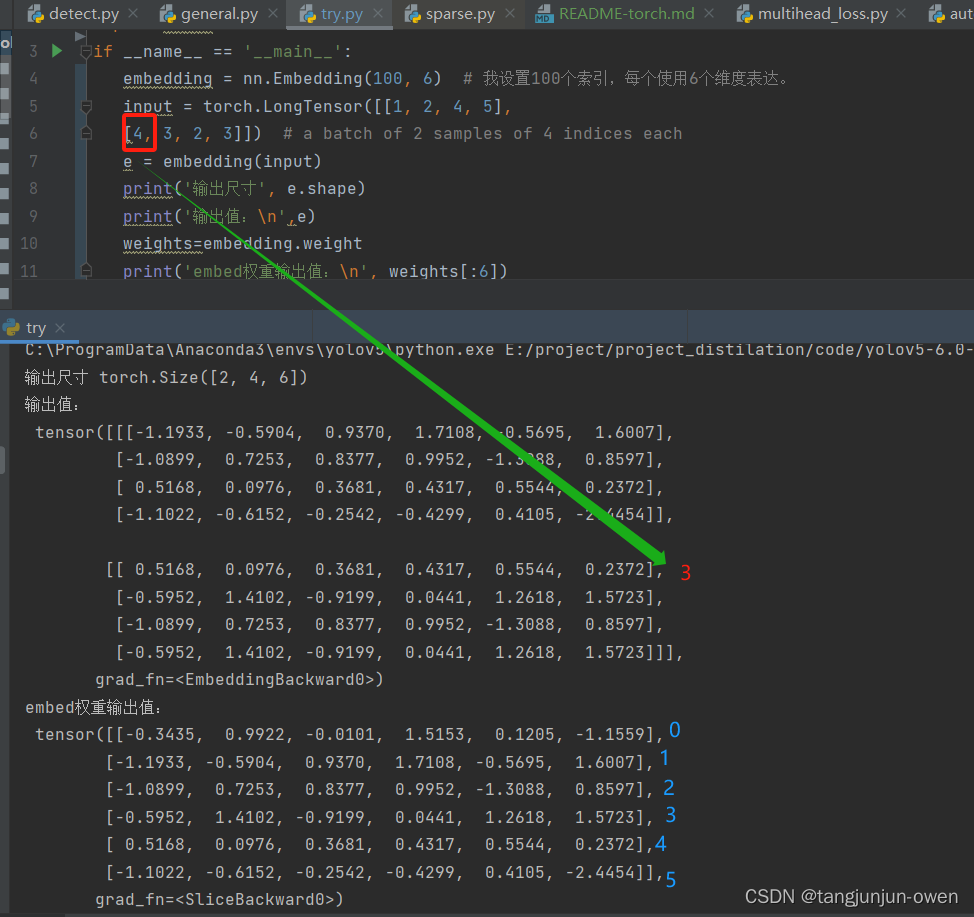Click the code "if __name__ == '__main__':"
This screenshot has width=974, height=917.
[222, 52]
